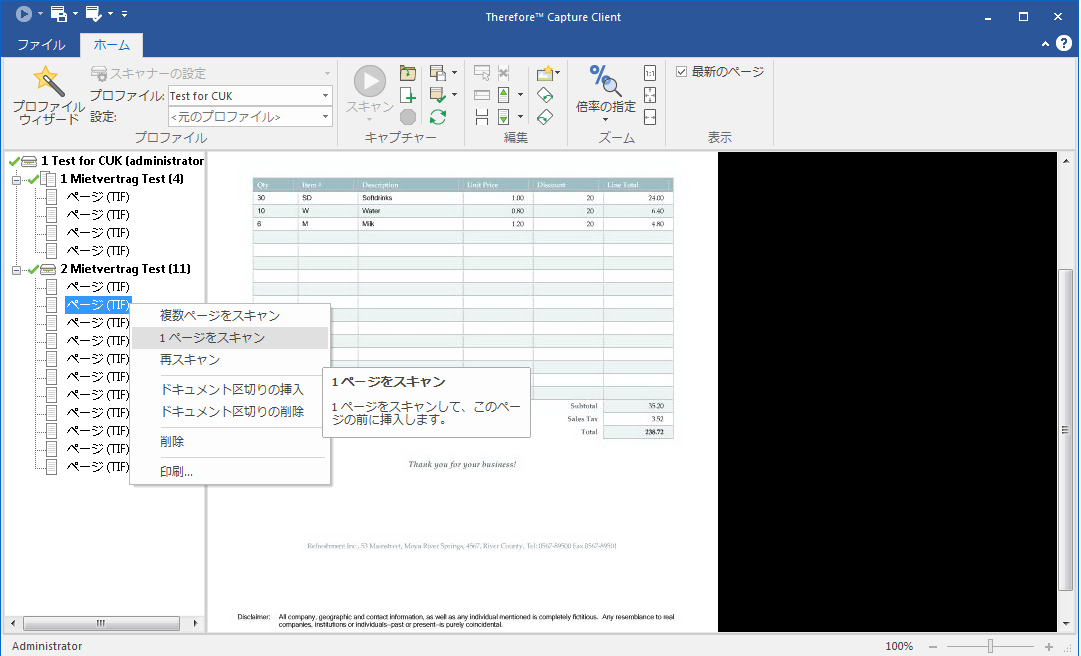Click the H-shaped remove separator icon

[483, 117]
